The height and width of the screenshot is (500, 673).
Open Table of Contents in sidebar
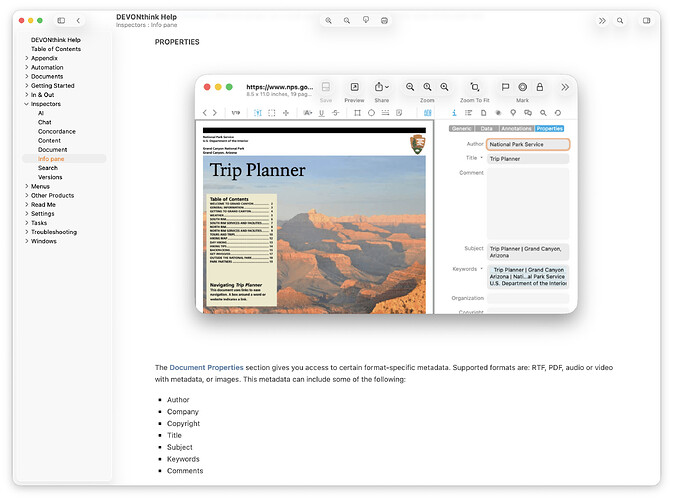click(x=56, y=49)
